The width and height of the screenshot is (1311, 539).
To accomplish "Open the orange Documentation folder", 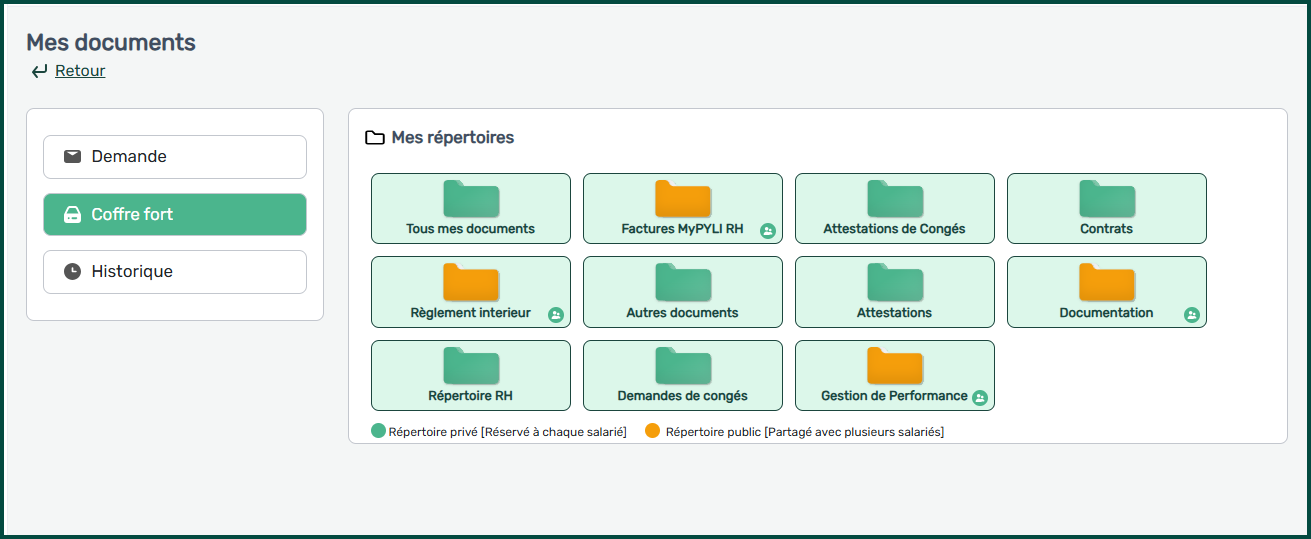I will pos(1106,292).
